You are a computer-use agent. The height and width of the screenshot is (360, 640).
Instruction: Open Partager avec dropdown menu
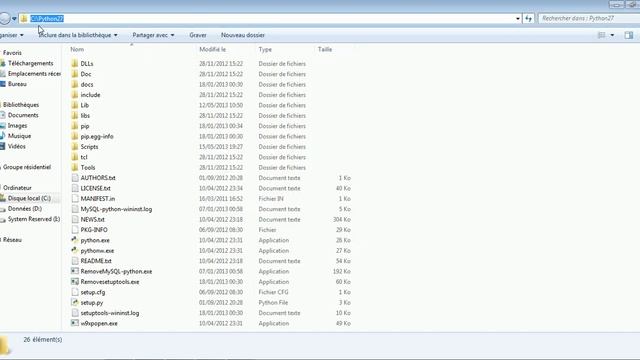coord(153,35)
